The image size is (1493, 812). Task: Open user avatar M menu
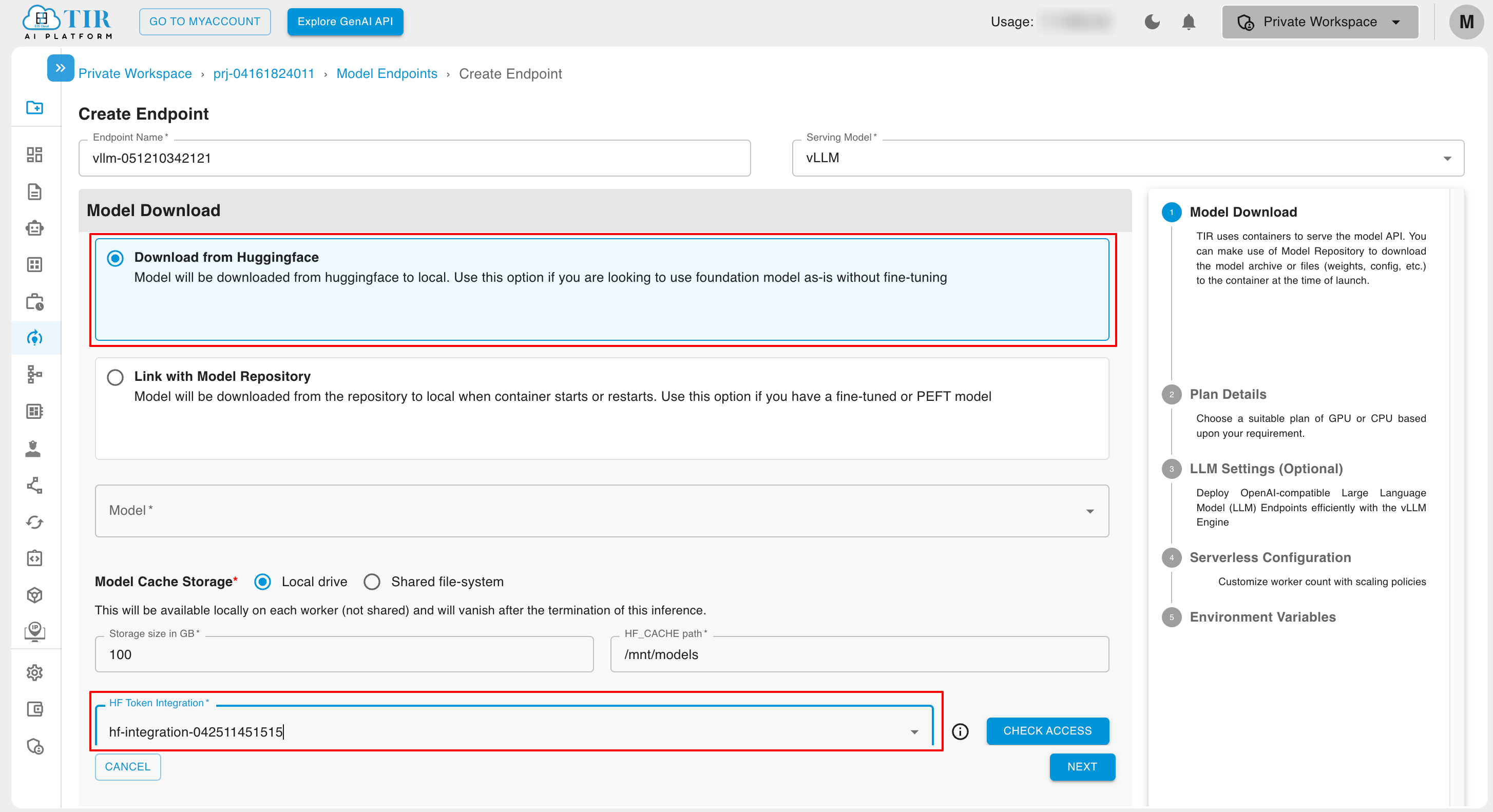pos(1466,22)
